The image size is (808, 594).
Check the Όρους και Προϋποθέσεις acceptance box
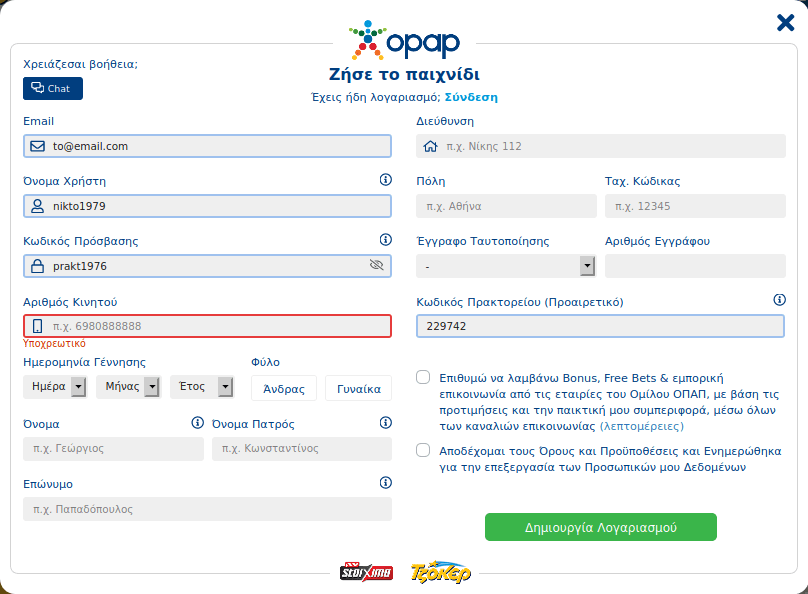pos(423,450)
